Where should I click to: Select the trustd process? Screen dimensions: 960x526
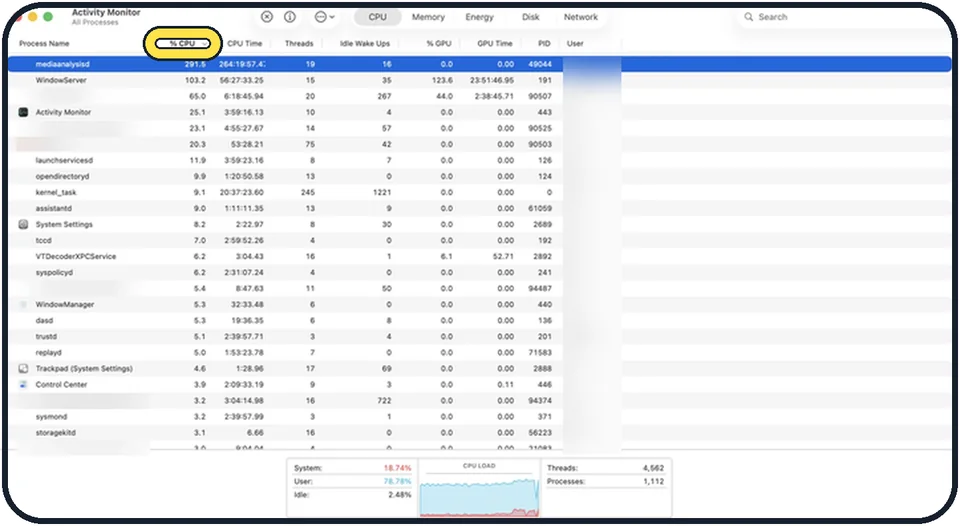[x=479, y=336]
